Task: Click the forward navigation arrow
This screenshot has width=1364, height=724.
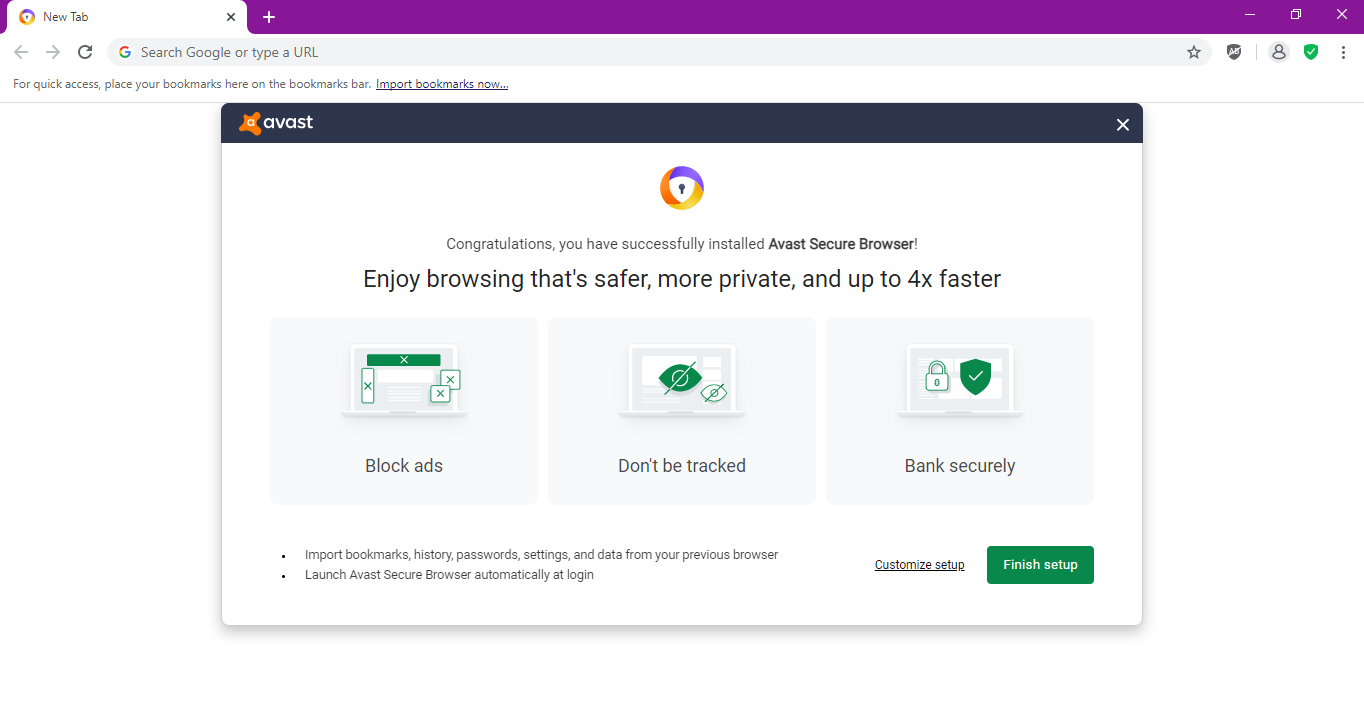Action: click(52, 52)
